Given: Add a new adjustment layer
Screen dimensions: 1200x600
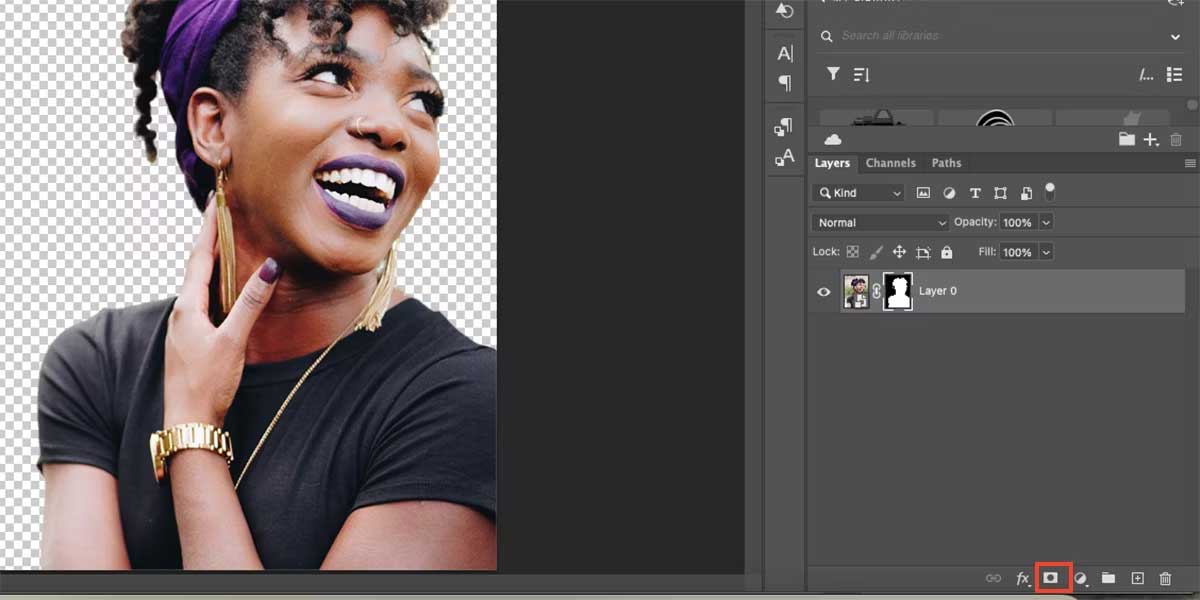Looking at the screenshot, I should (1080, 578).
